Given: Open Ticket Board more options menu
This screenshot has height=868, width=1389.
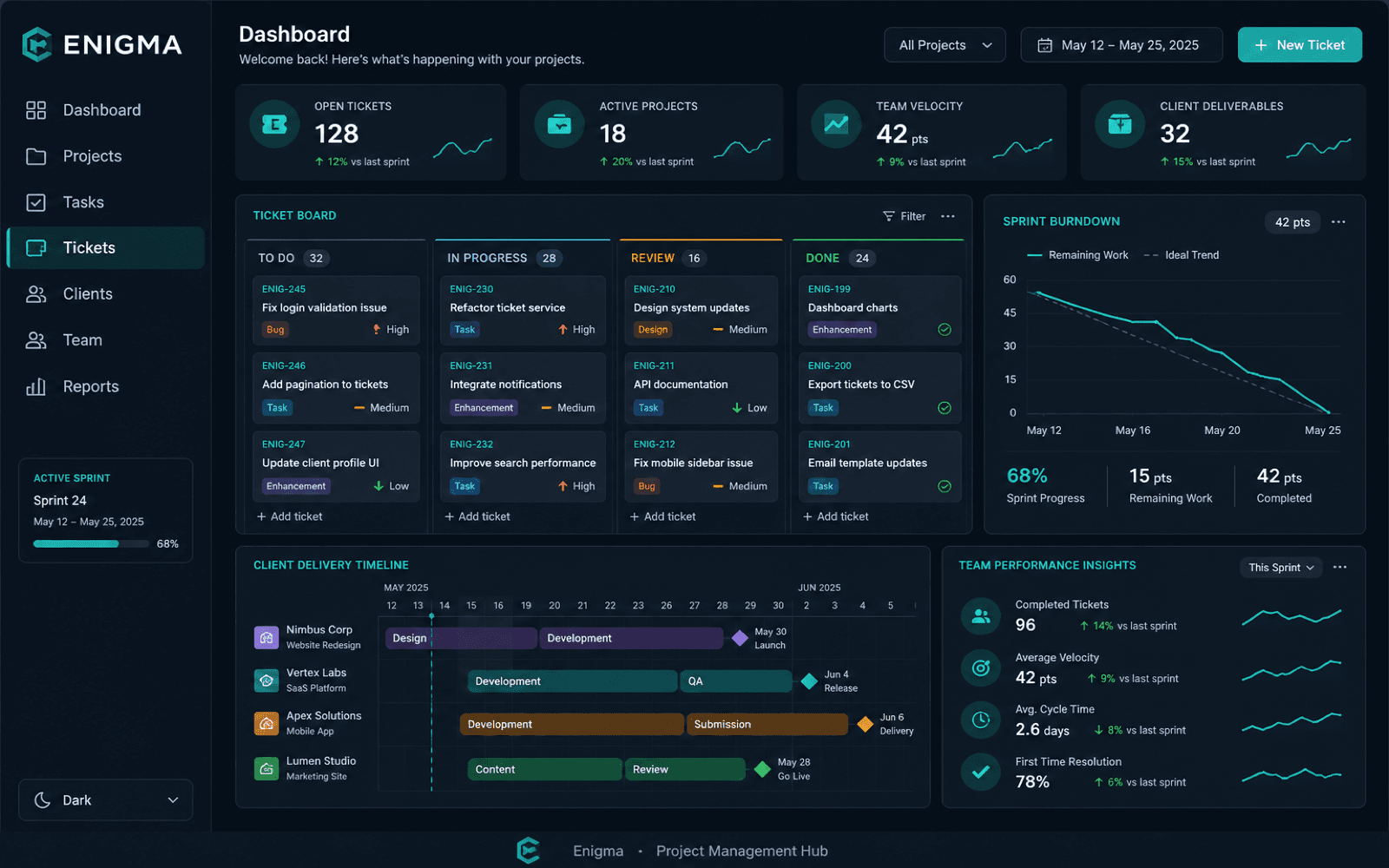Looking at the screenshot, I should click(x=948, y=216).
